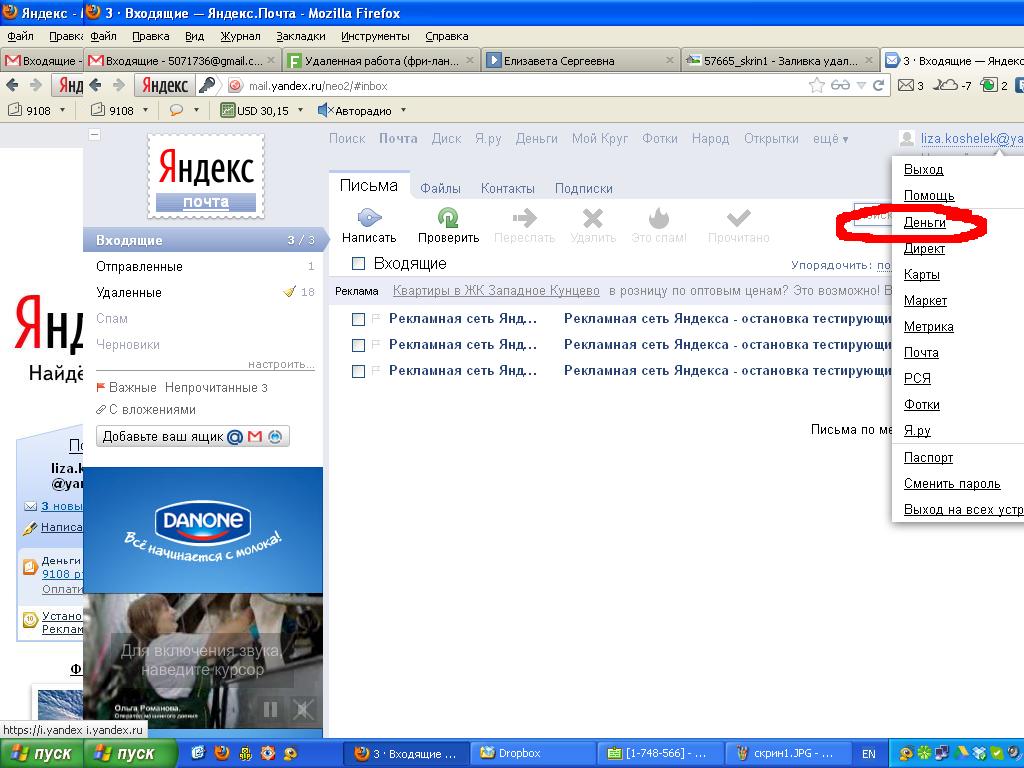
Task: Click the user avatar beside liza.koshelek
Action: pos(906,138)
